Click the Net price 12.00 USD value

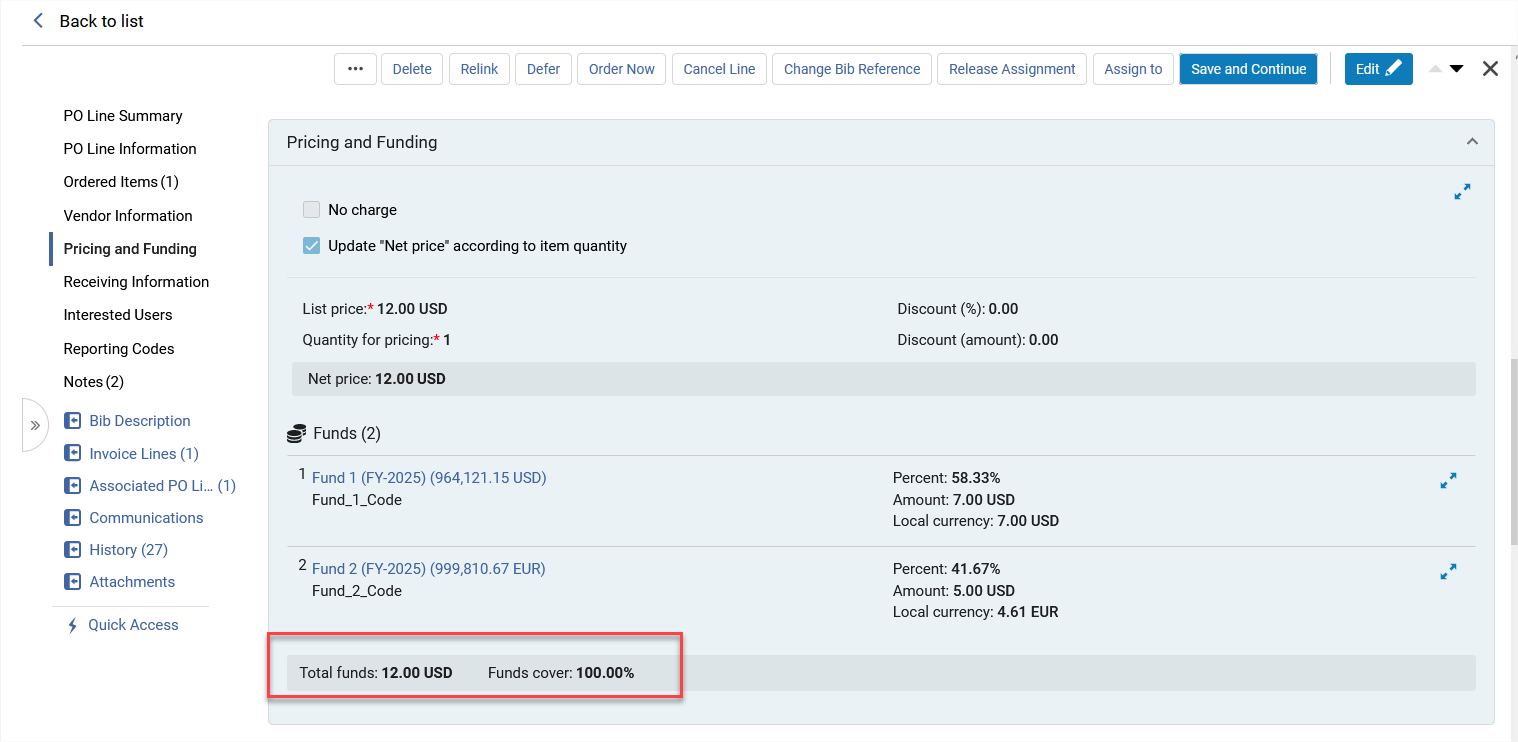[x=410, y=379]
